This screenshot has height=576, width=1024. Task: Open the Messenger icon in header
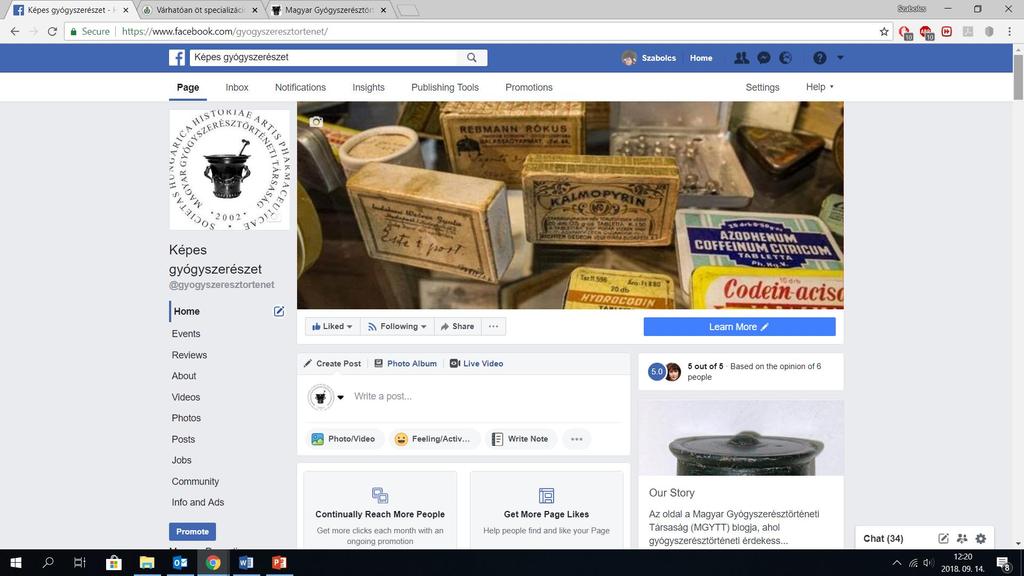tap(763, 57)
